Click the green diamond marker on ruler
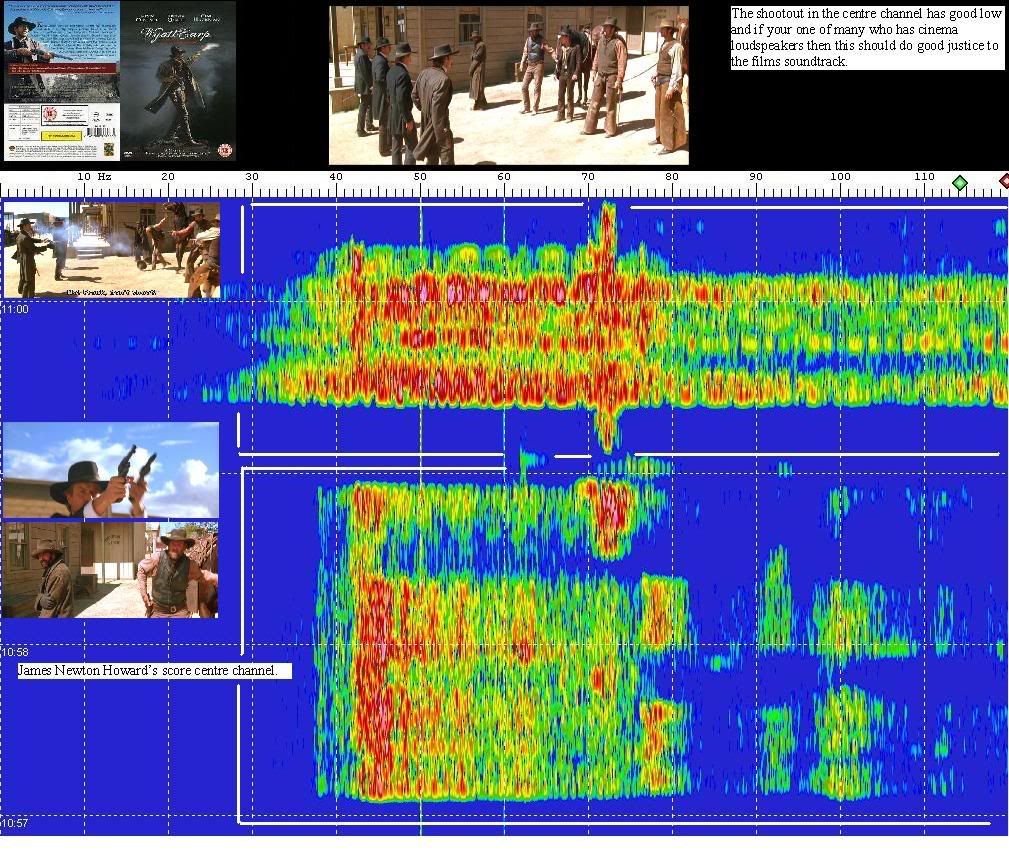Image resolution: width=1009 pixels, height=865 pixels. click(959, 182)
